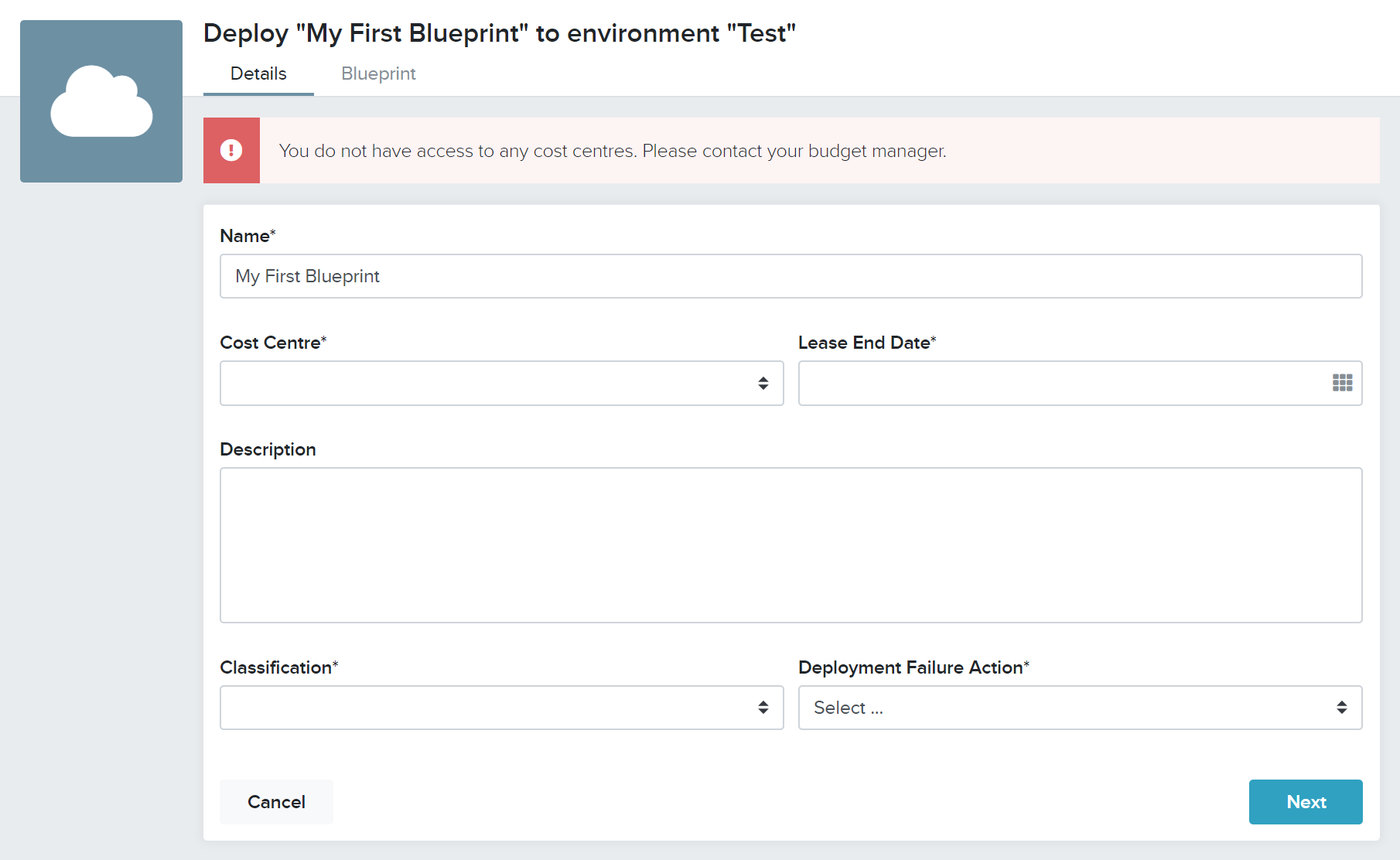Click the red error alert icon
The height and width of the screenshot is (860, 1400).
tap(231, 150)
